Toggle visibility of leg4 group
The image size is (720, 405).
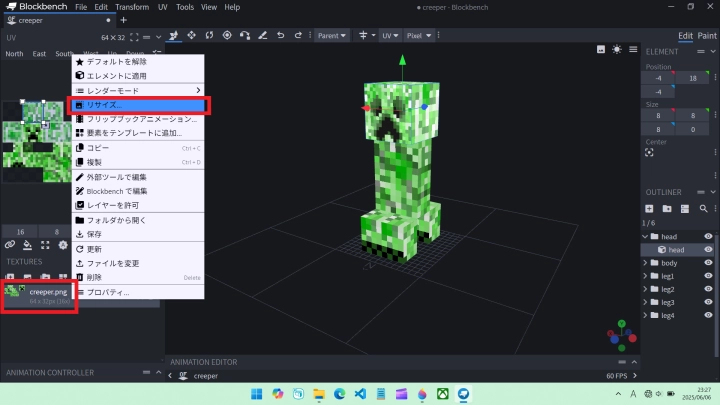click(708, 315)
